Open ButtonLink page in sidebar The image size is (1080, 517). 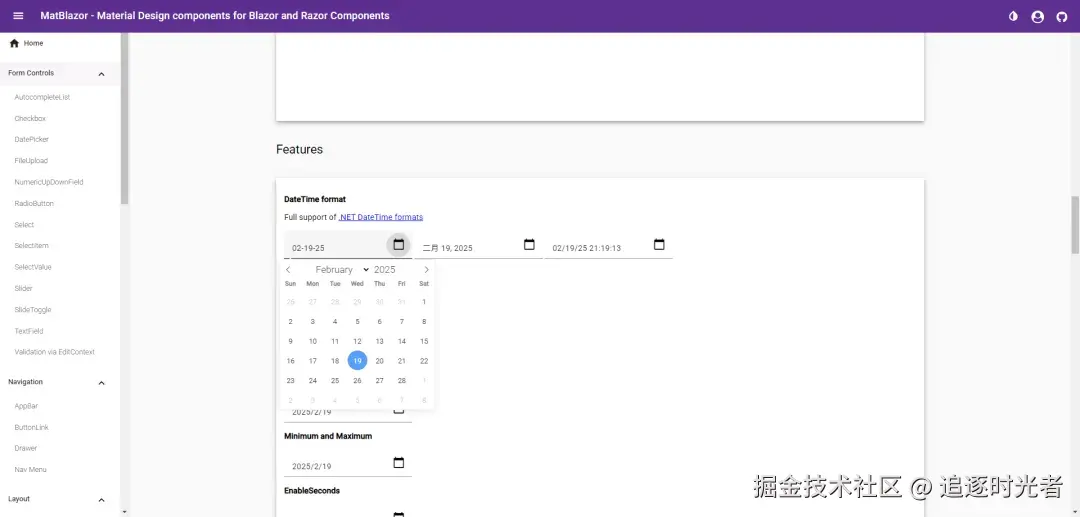click(32, 427)
